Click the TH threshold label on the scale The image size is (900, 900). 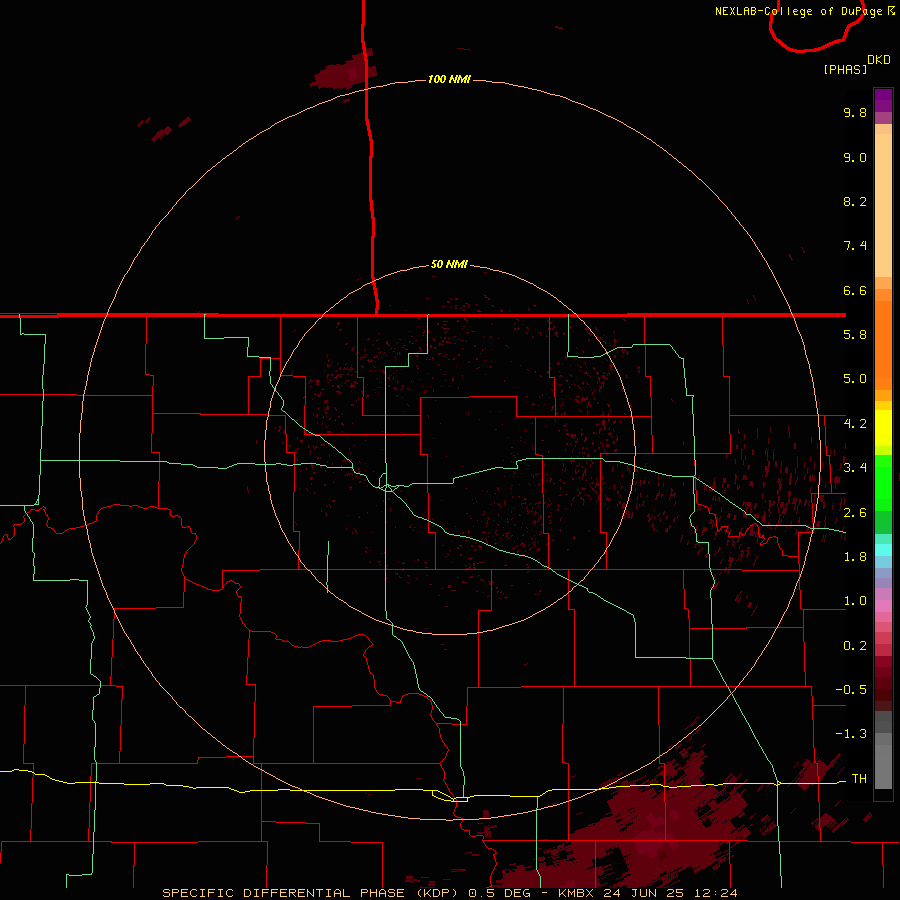[x=859, y=779]
